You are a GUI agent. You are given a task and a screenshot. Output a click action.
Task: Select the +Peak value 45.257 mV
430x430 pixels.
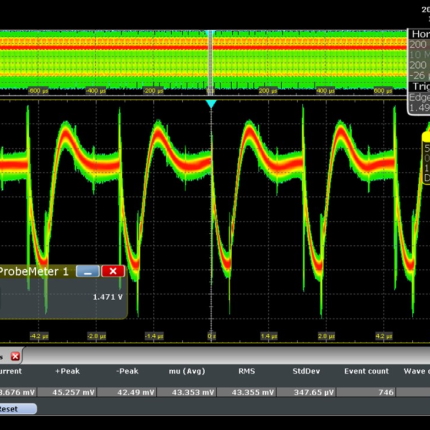point(67,392)
